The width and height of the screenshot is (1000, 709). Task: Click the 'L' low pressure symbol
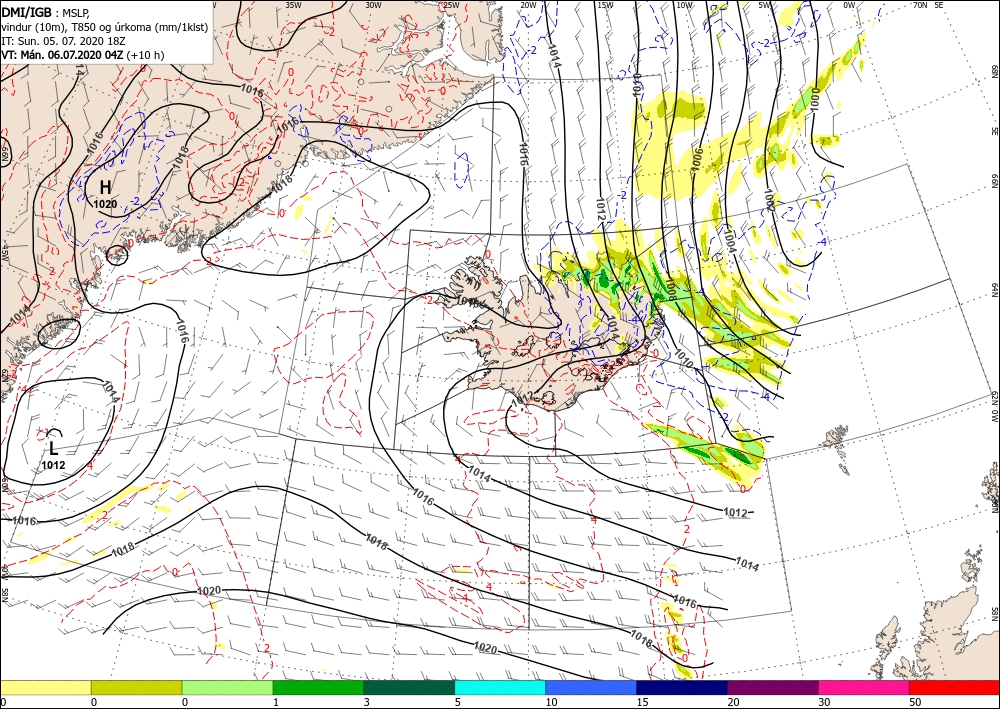[x=54, y=449]
